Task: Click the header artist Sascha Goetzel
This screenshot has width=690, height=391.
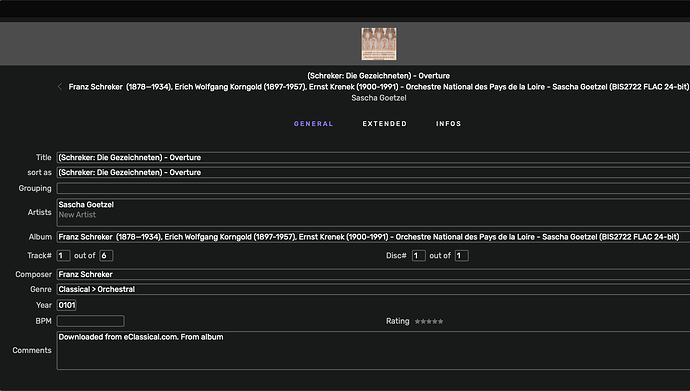Action: click(x=379, y=98)
